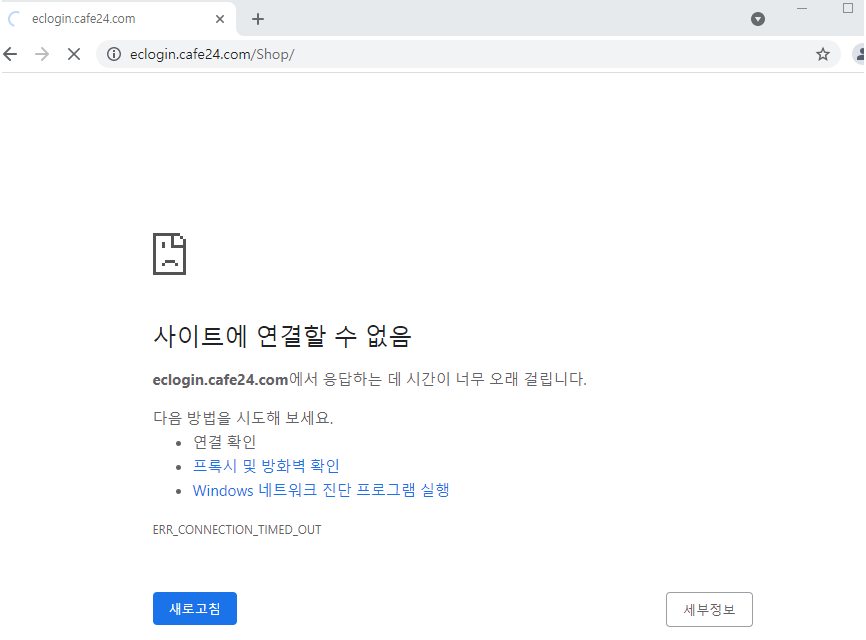The height and width of the screenshot is (640, 866).
Task: Click the loading spinner on the tab
Action: tap(15, 19)
